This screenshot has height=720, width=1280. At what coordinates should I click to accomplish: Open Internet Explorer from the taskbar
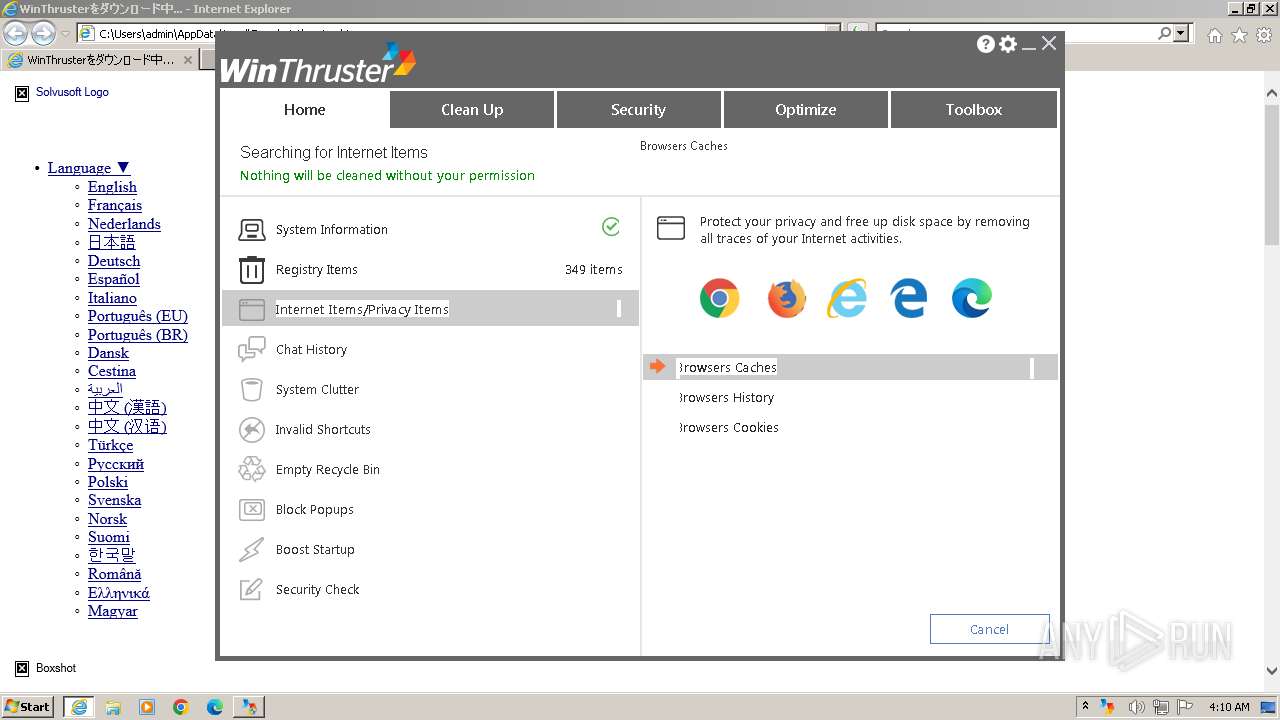pyautogui.click(x=79, y=707)
